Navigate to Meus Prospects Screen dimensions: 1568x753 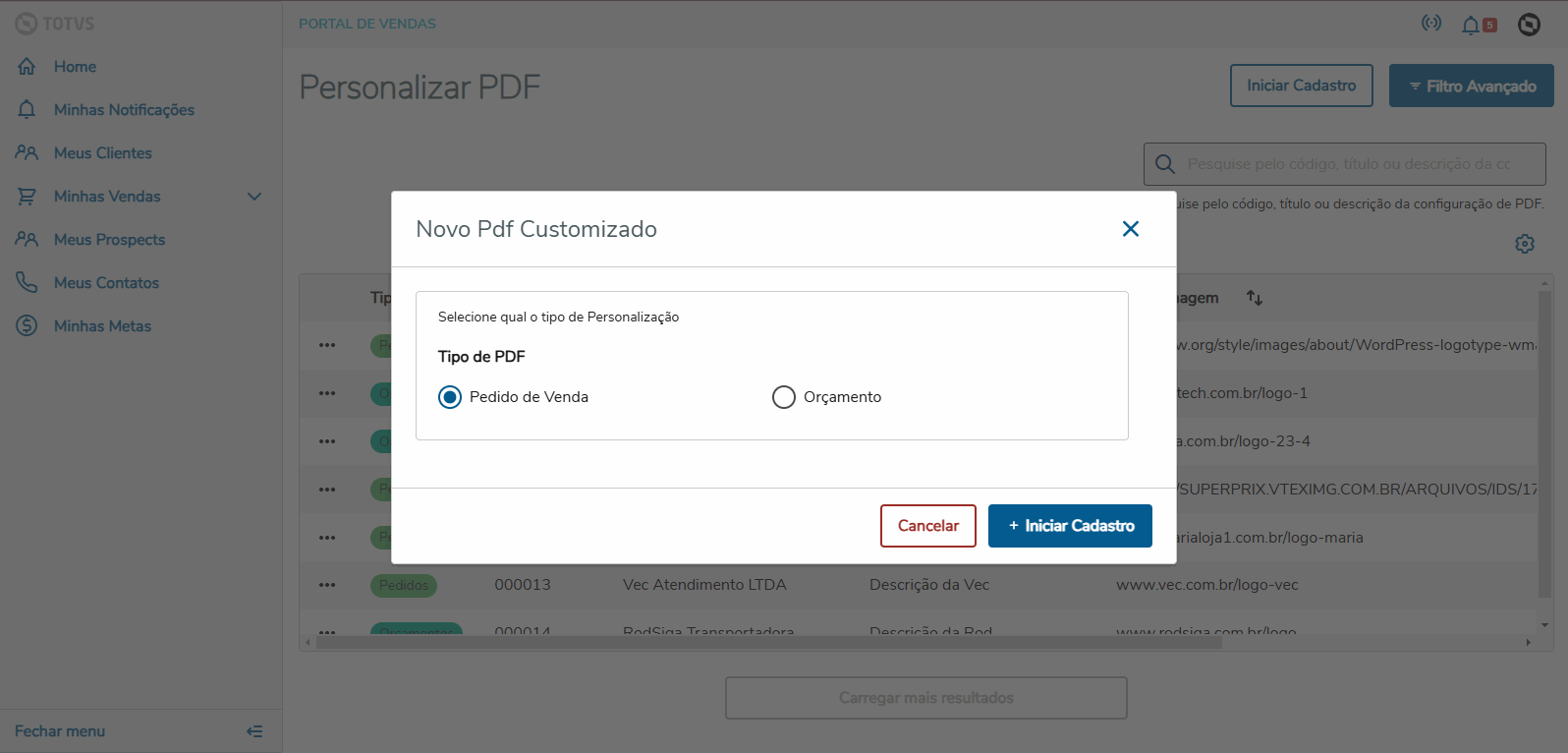tap(109, 240)
